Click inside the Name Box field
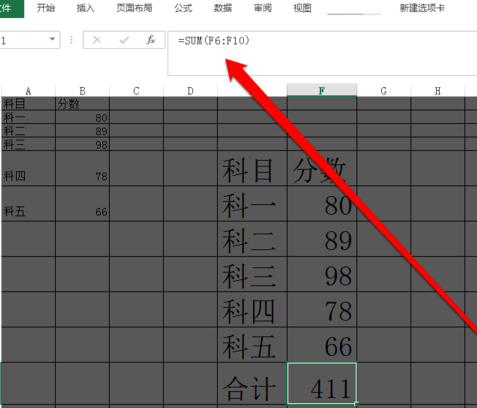 [23, 40]
